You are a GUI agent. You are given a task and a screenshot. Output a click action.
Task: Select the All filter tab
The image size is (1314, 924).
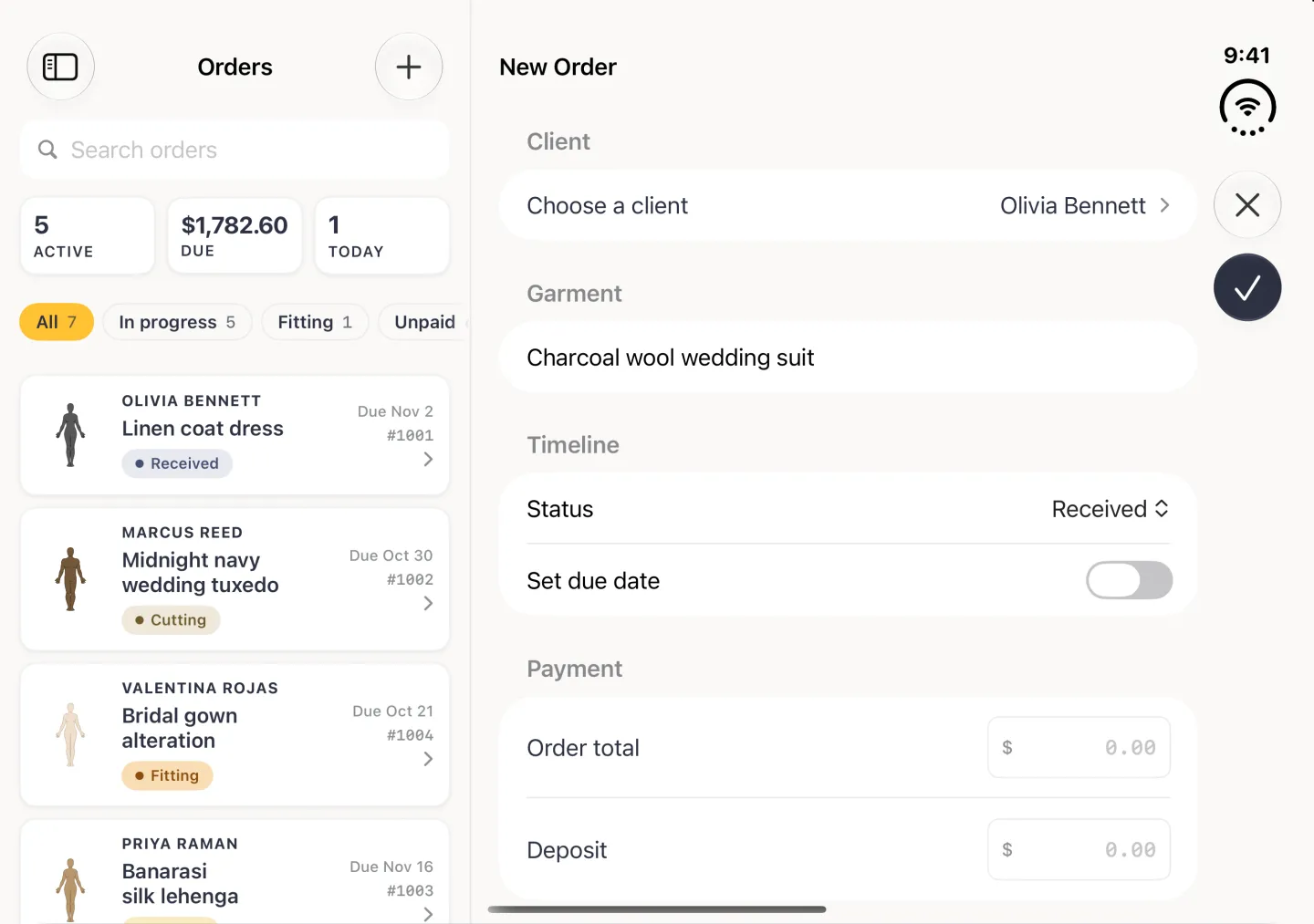57,322
